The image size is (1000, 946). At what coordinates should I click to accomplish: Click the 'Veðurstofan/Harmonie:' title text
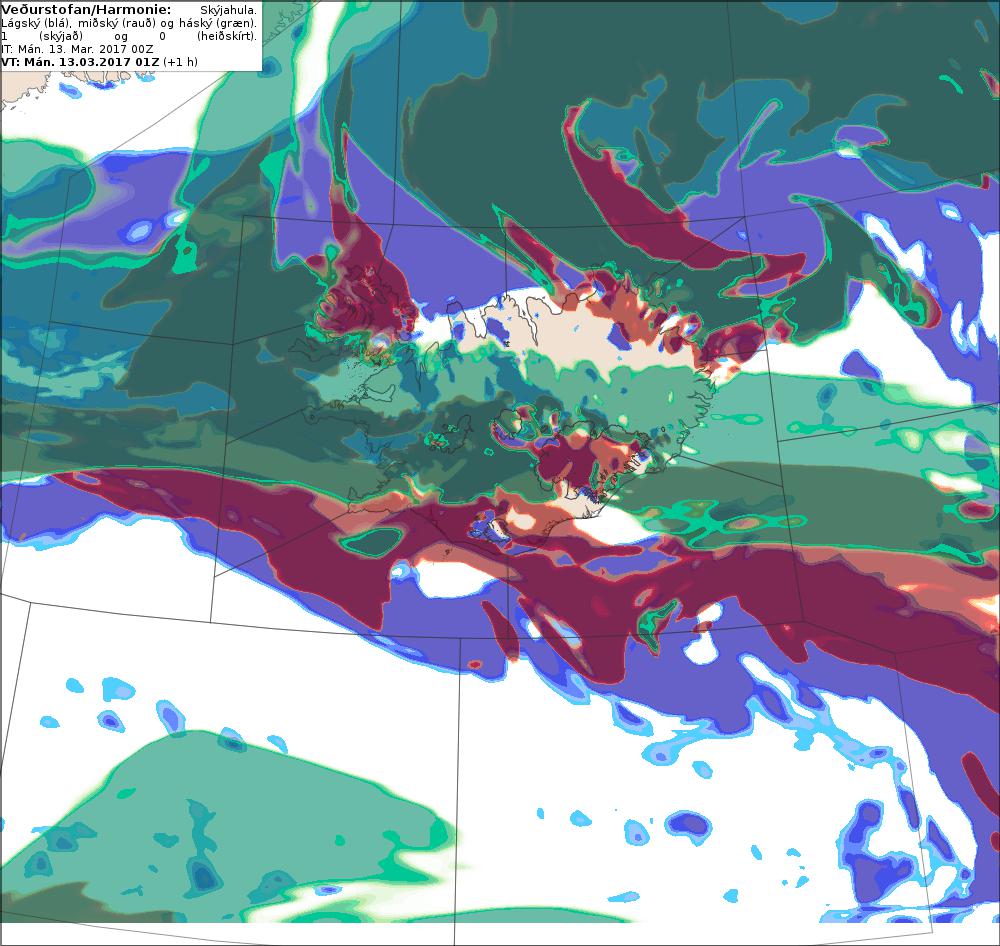tap(86, 10)
